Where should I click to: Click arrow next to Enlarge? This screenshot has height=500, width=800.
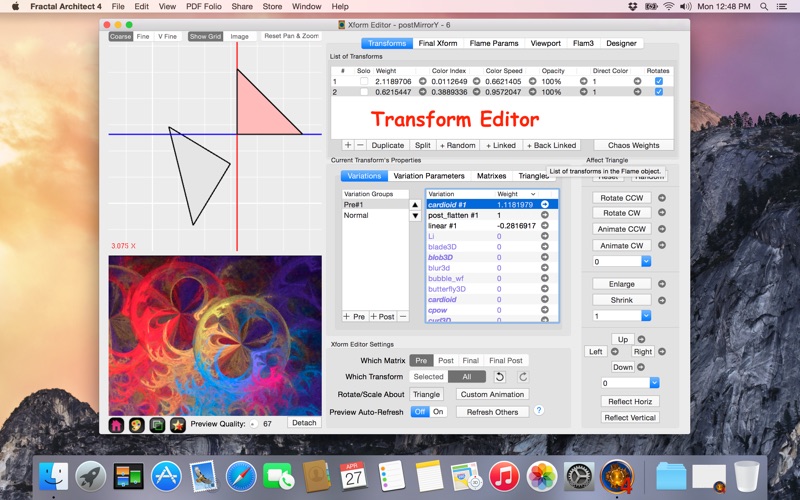662,284
